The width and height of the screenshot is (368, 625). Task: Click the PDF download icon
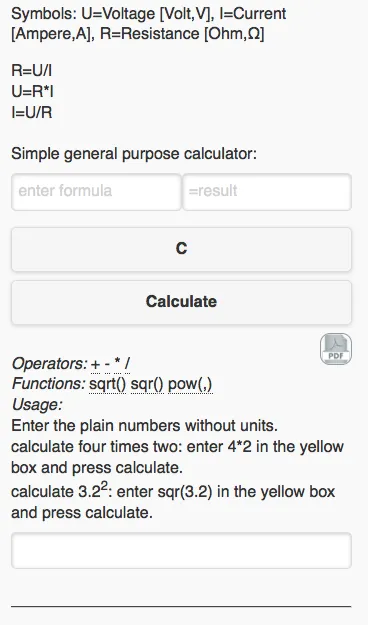(336, 349)
